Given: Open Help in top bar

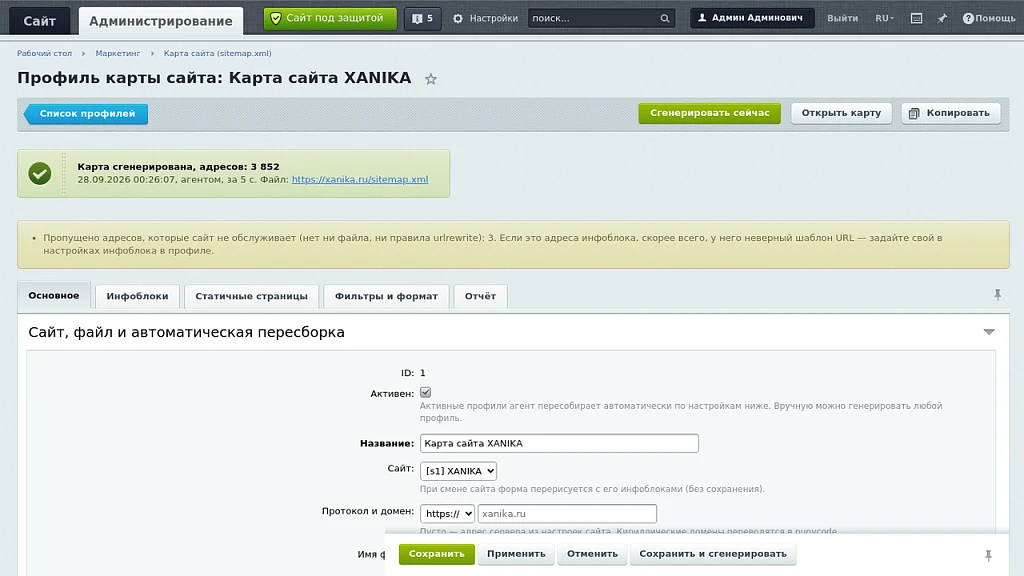Looking at the screenshot, I should (x=989, y=18).
